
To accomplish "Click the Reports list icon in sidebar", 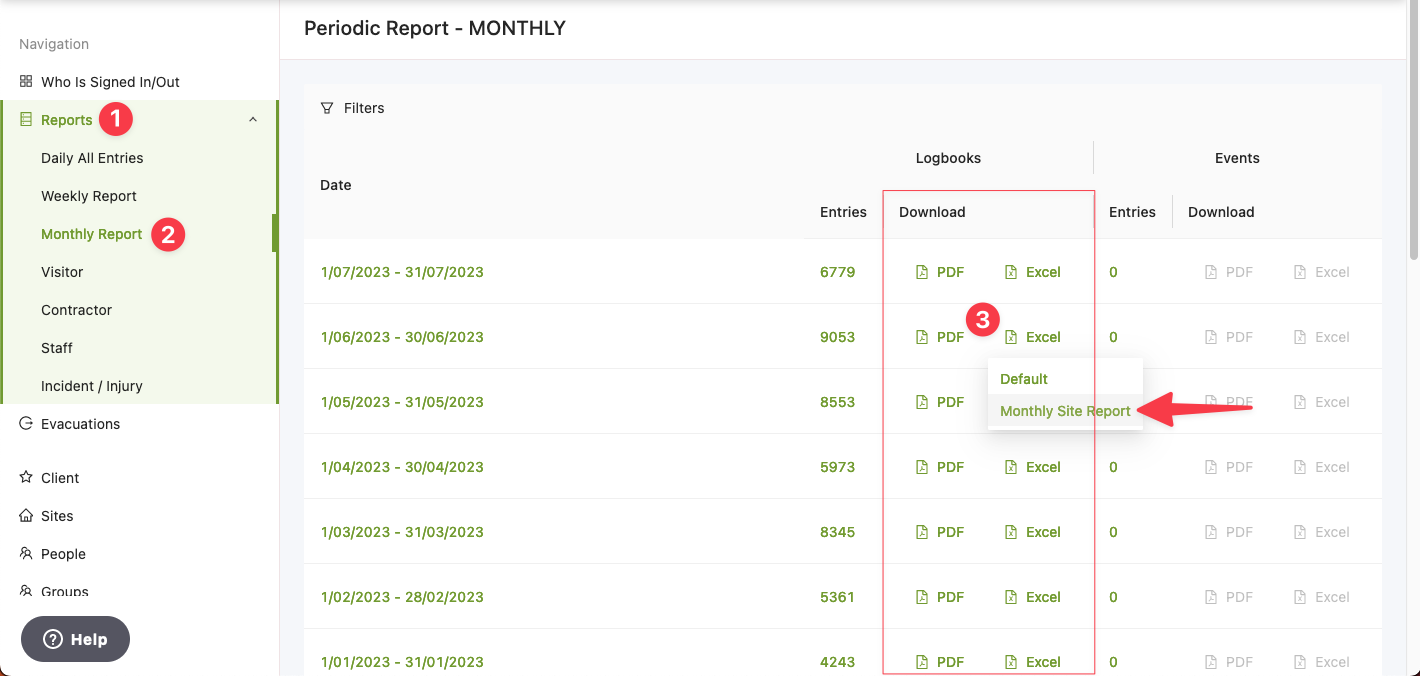I will pyautogui.click(x=26, y=120).
